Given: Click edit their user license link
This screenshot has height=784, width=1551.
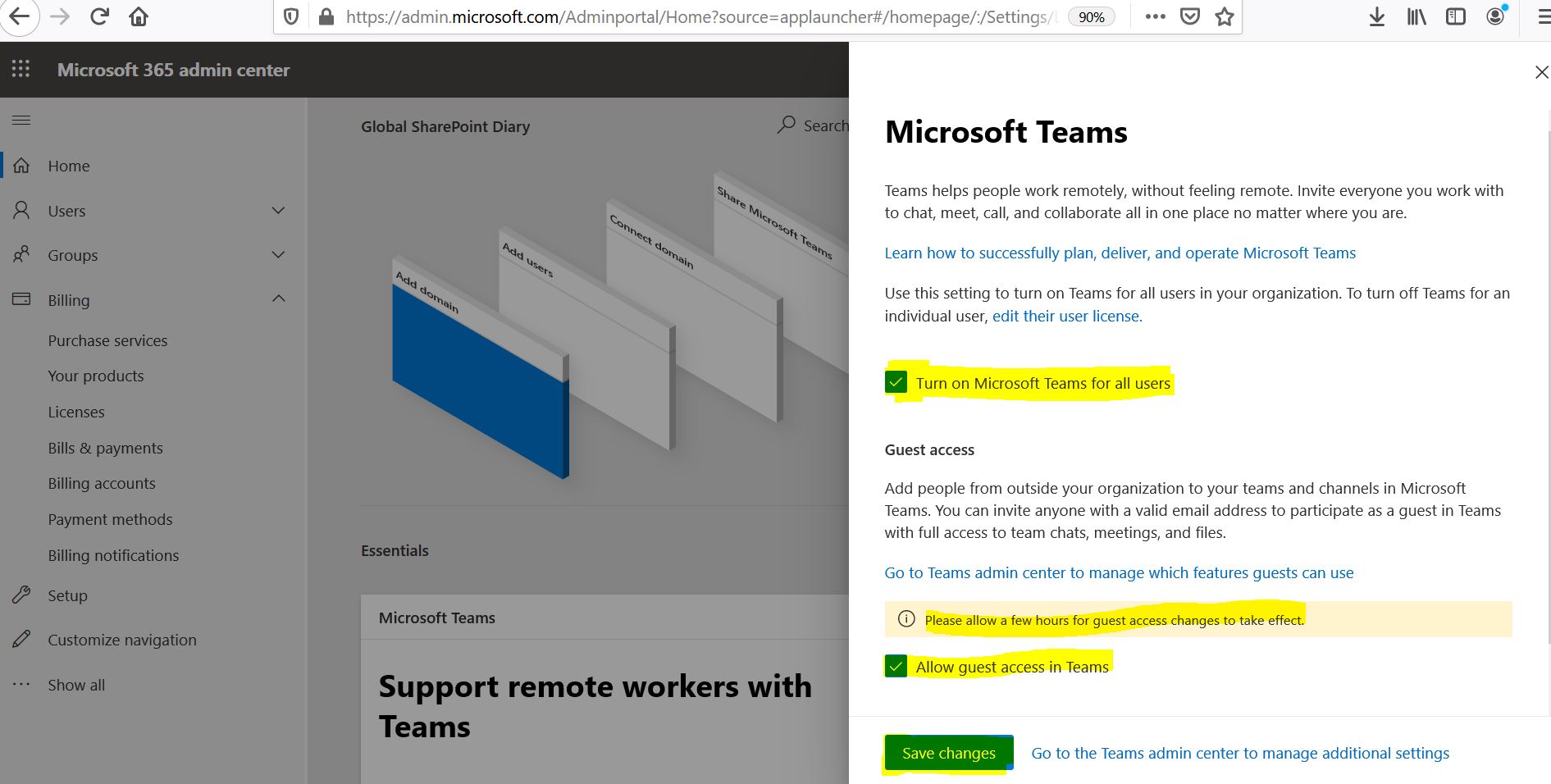Looking at the screenshot, I should coord(1066,316).
